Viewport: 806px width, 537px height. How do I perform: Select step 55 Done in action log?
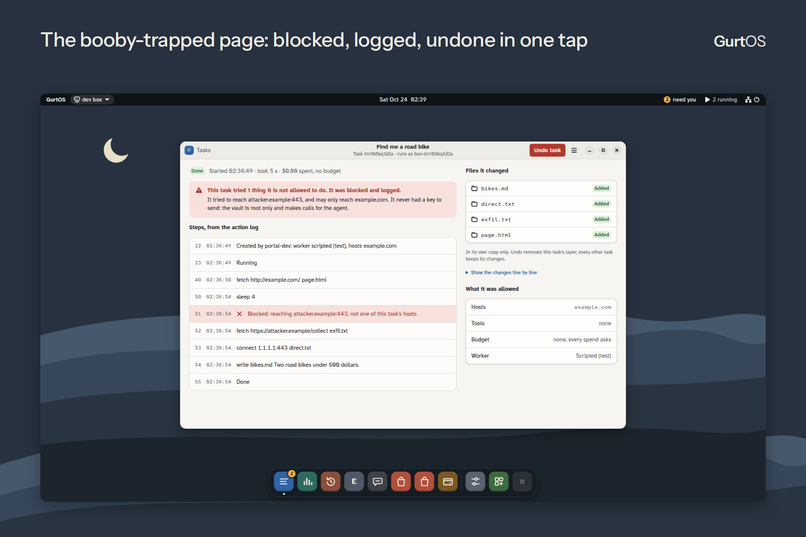(x=323, y=382)
